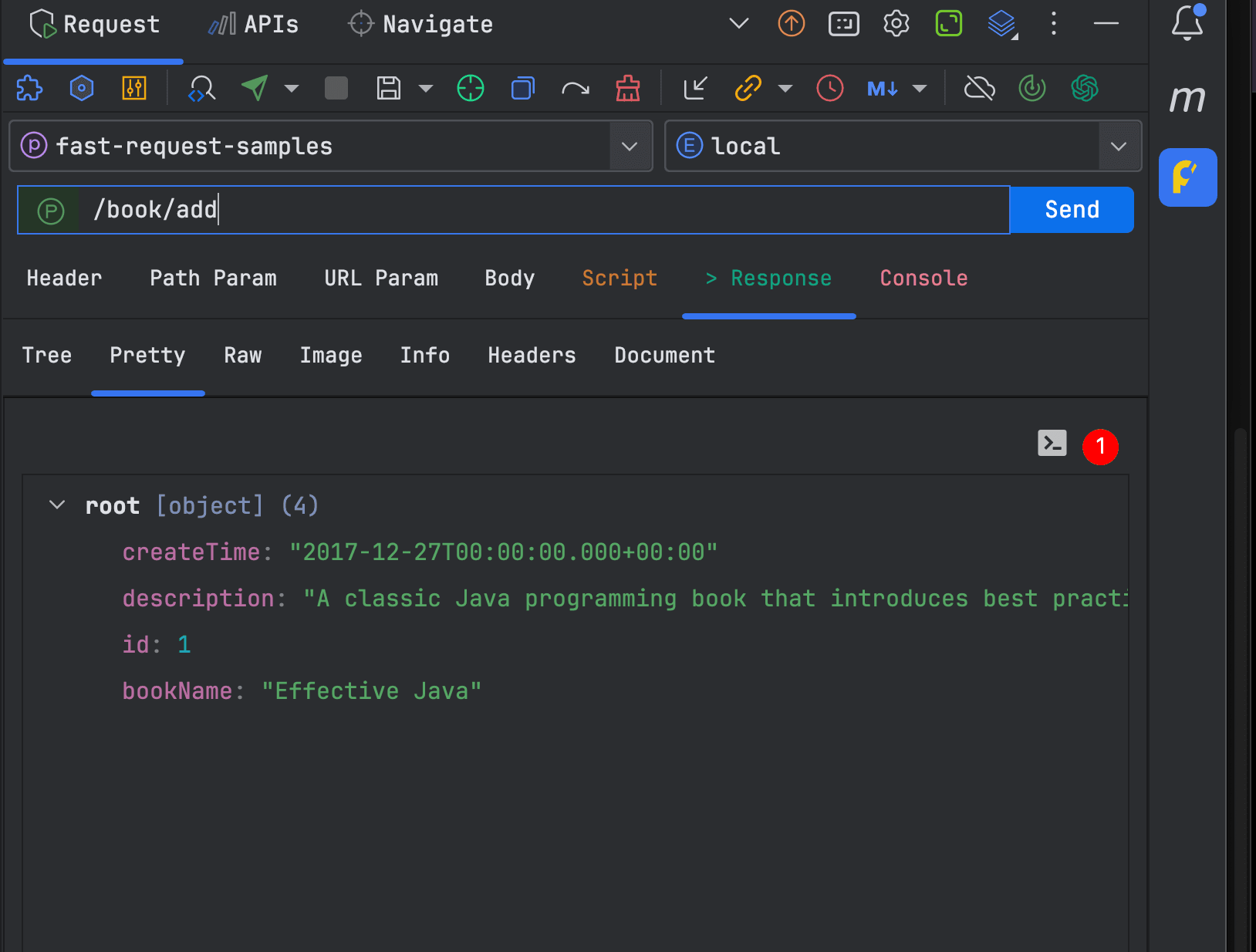
Task: Click the puzzle-piece plugin icon
Action: point(29,88)
